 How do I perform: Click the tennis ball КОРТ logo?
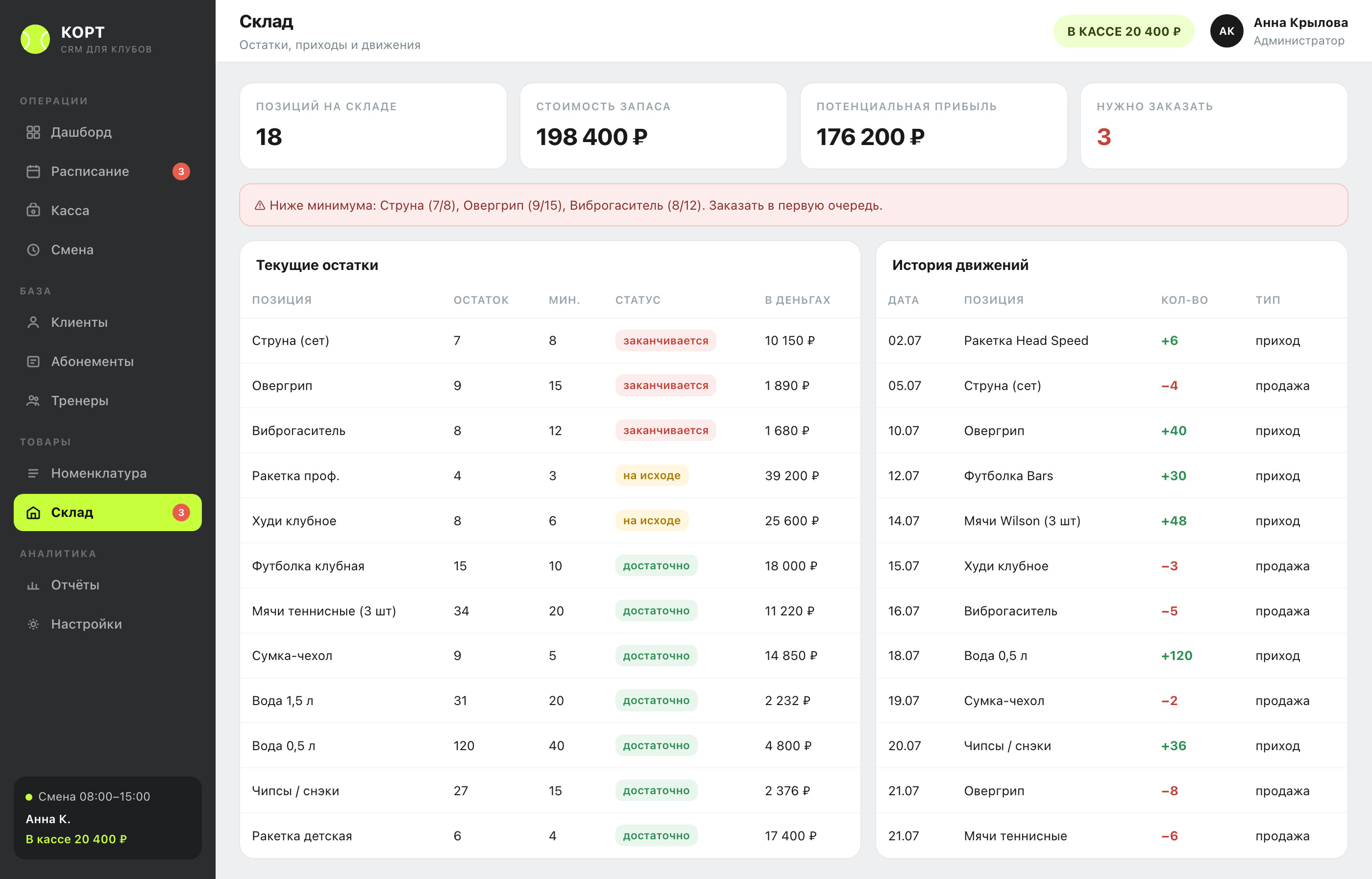point(35,39)
